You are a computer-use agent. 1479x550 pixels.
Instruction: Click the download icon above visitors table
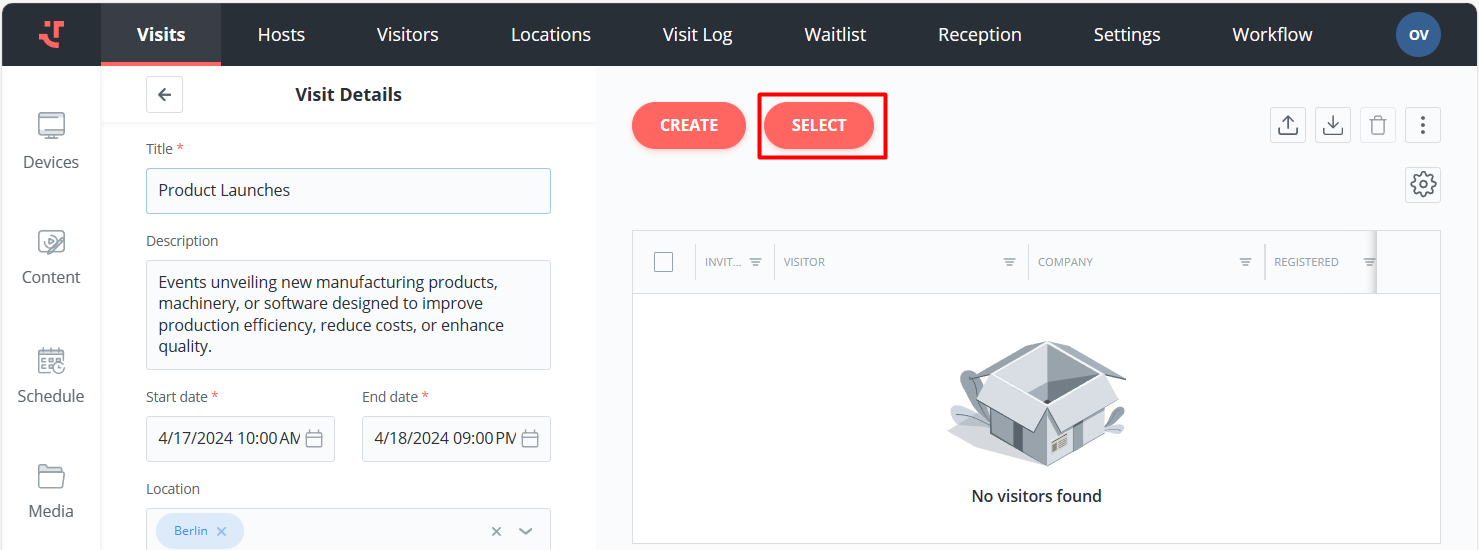[x=1332, y=125]
